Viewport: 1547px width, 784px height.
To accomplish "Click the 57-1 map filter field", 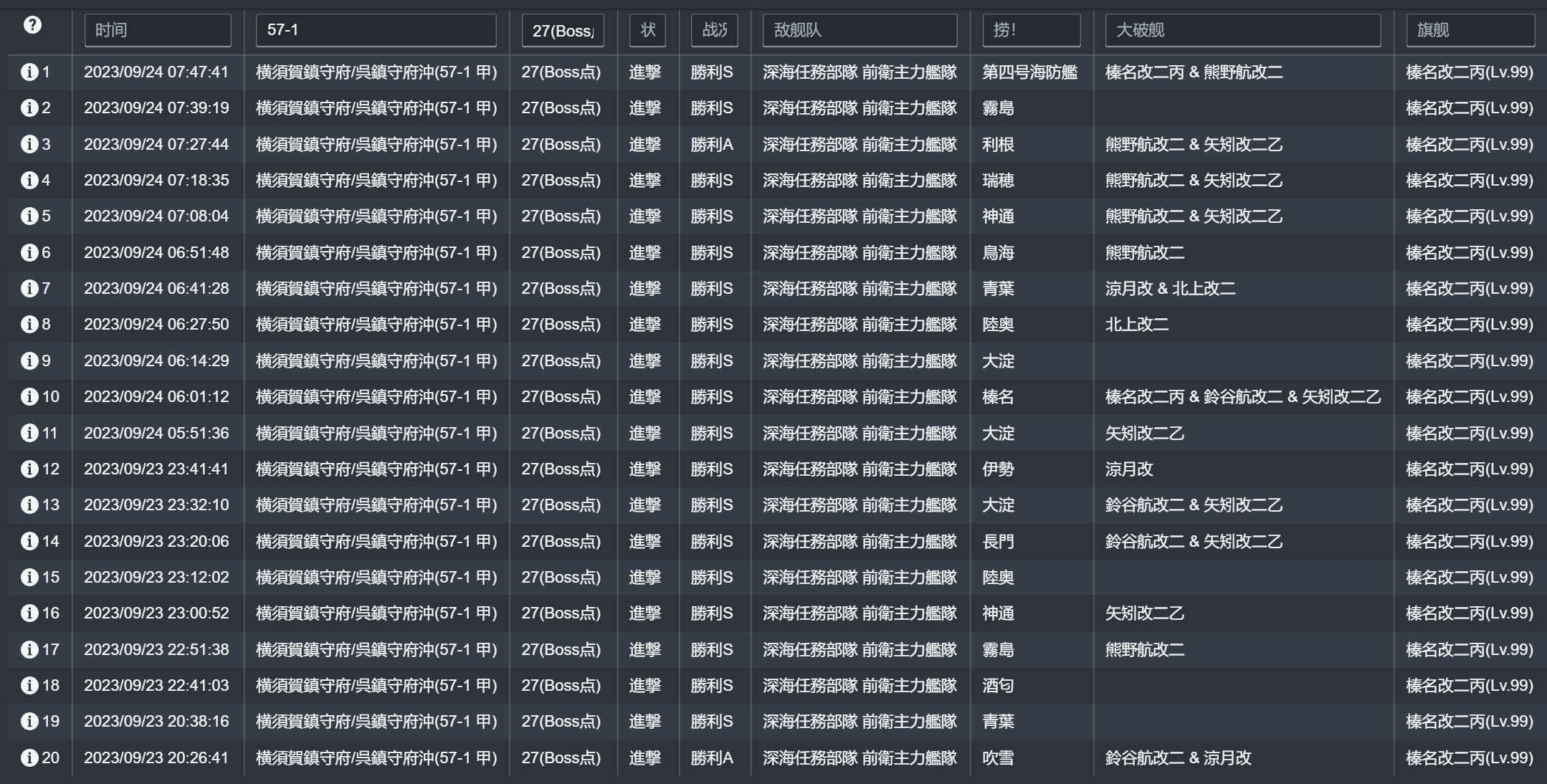I will [376, 30].
